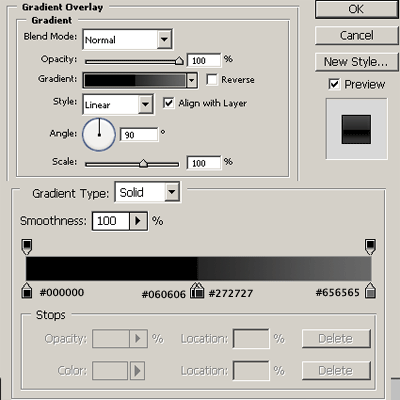Uncheck the Preview checkbox

point(334,84)
